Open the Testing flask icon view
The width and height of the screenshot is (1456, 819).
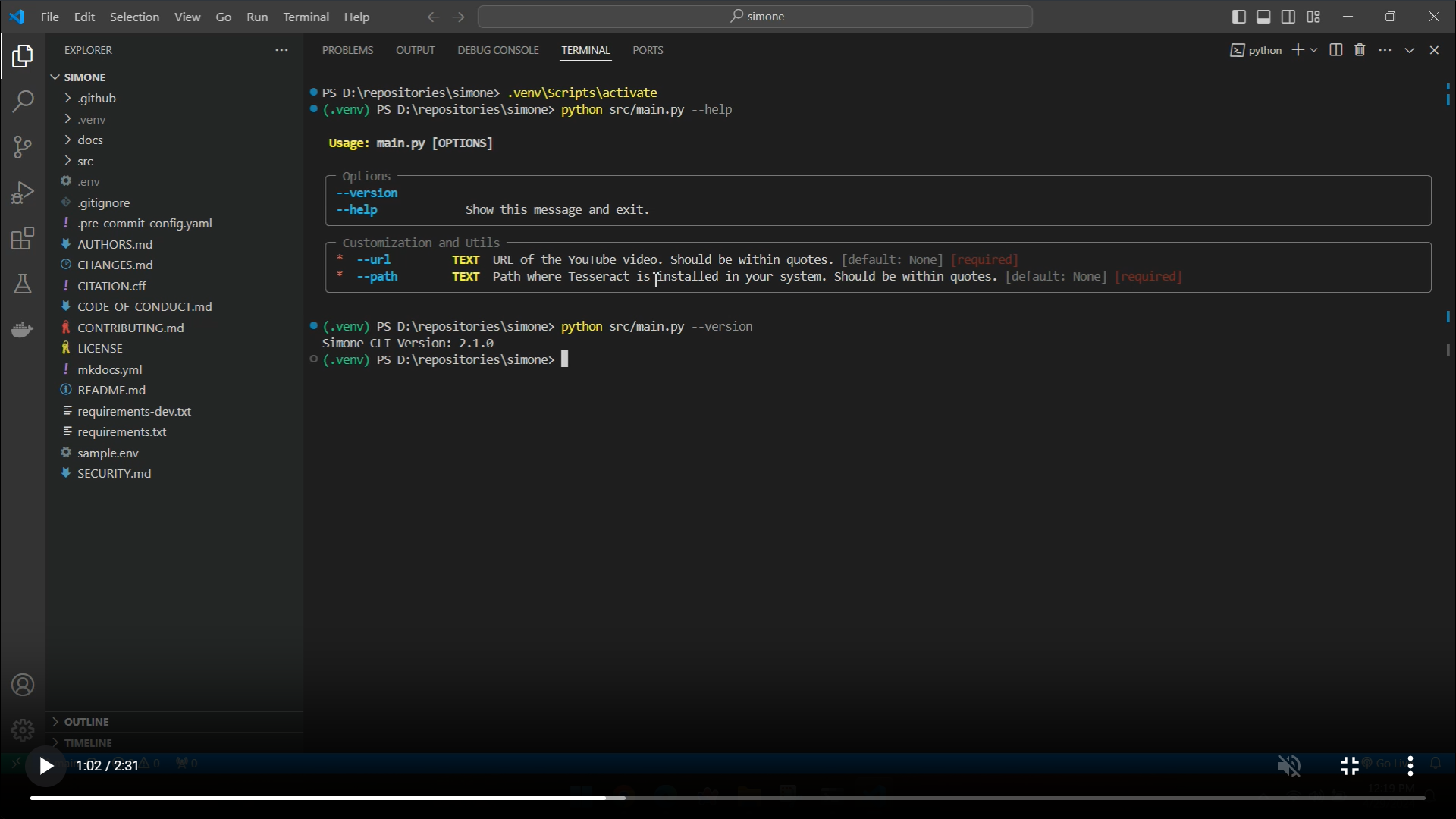tap(23, 284)
